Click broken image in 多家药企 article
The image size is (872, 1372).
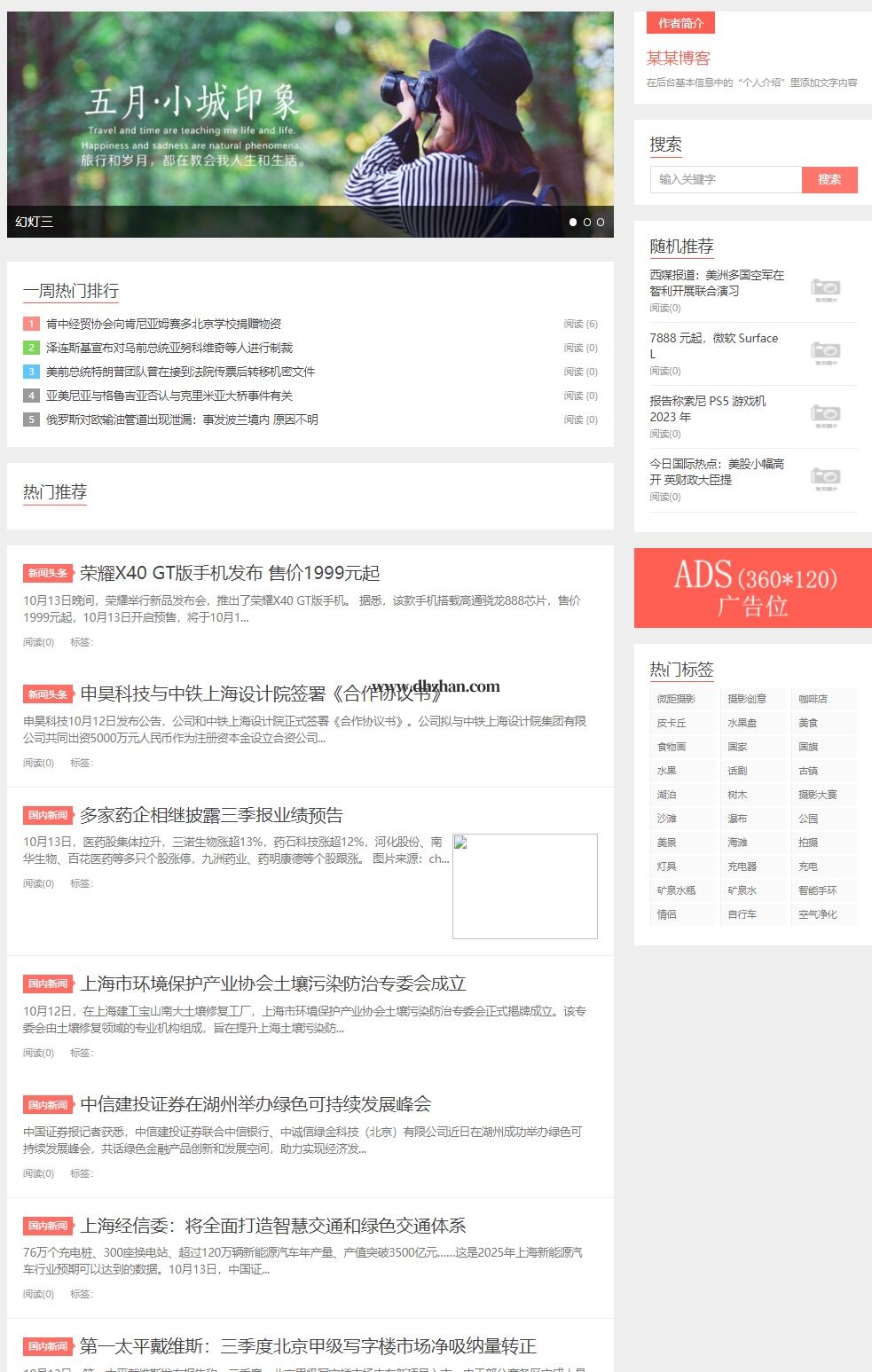pyautogui.click(x=524, y=886)
